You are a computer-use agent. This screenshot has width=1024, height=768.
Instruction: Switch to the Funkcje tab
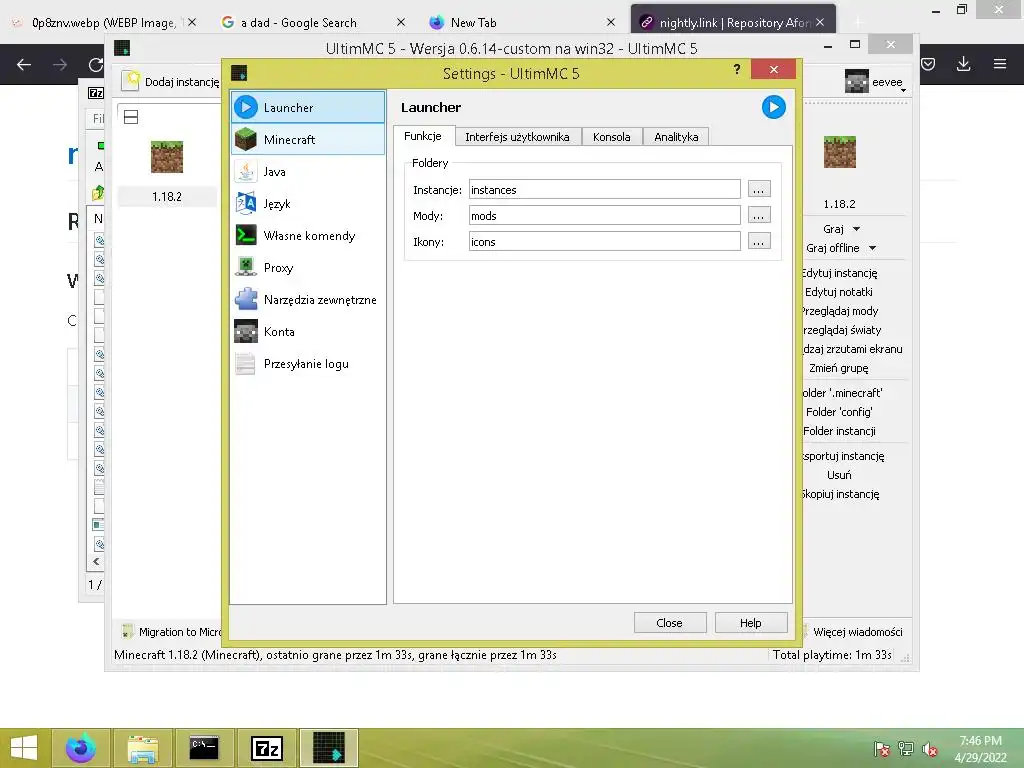coord(423,136)
